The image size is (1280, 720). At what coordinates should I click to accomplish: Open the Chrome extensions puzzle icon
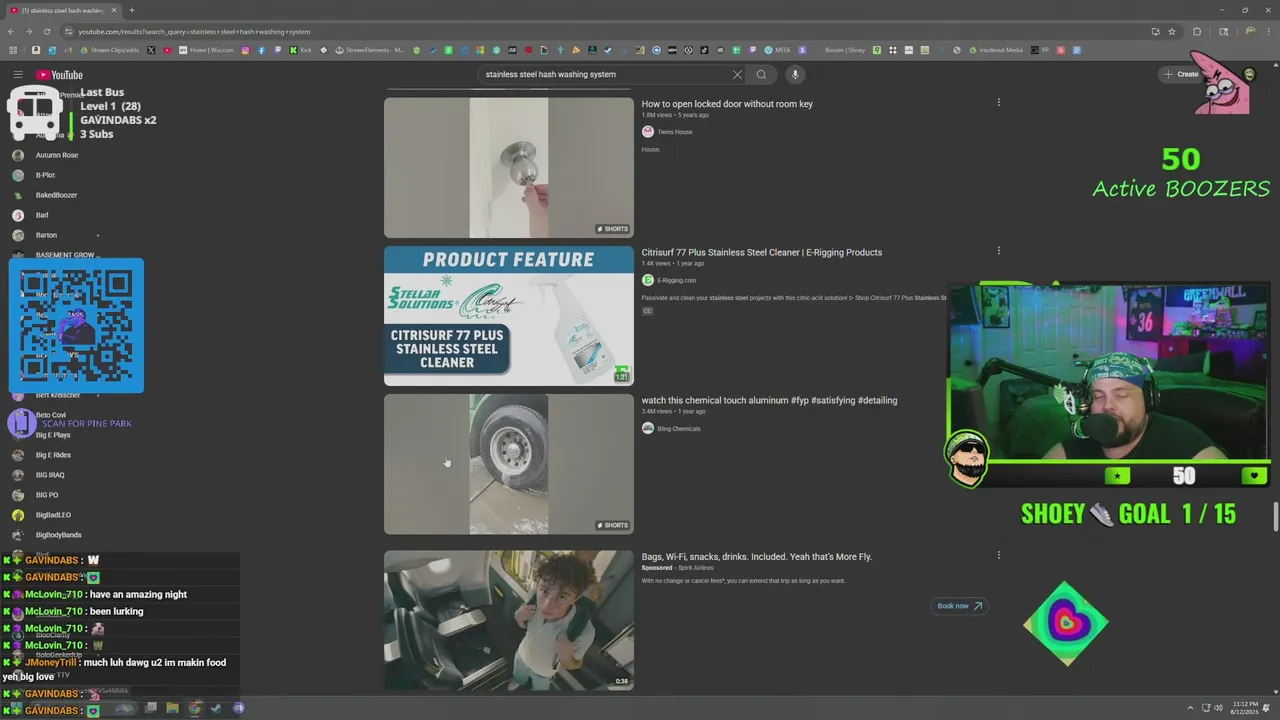(x=1197, y=31)
